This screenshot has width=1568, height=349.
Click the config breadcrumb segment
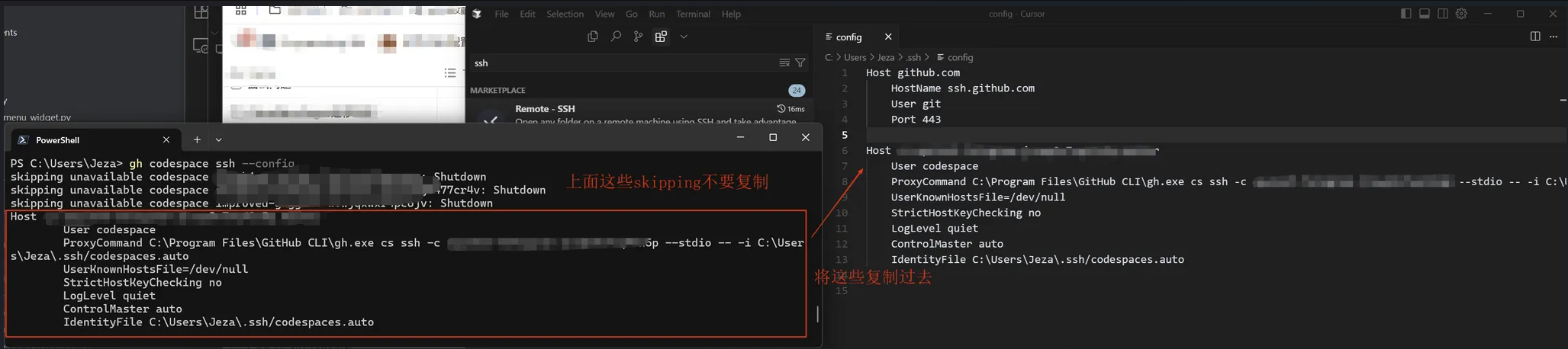click(x=955, y=57)
